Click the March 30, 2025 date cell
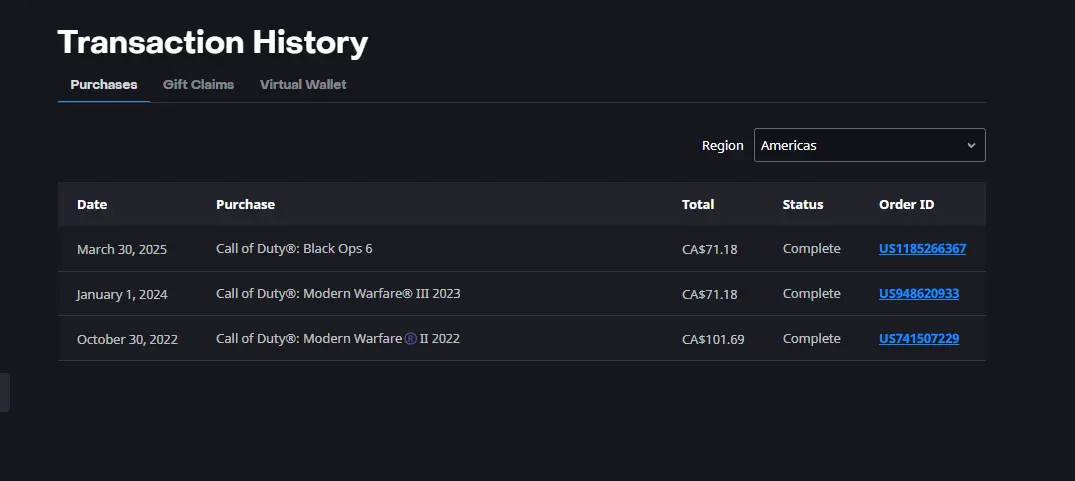The image size is (1075, 481). point(122,249)
